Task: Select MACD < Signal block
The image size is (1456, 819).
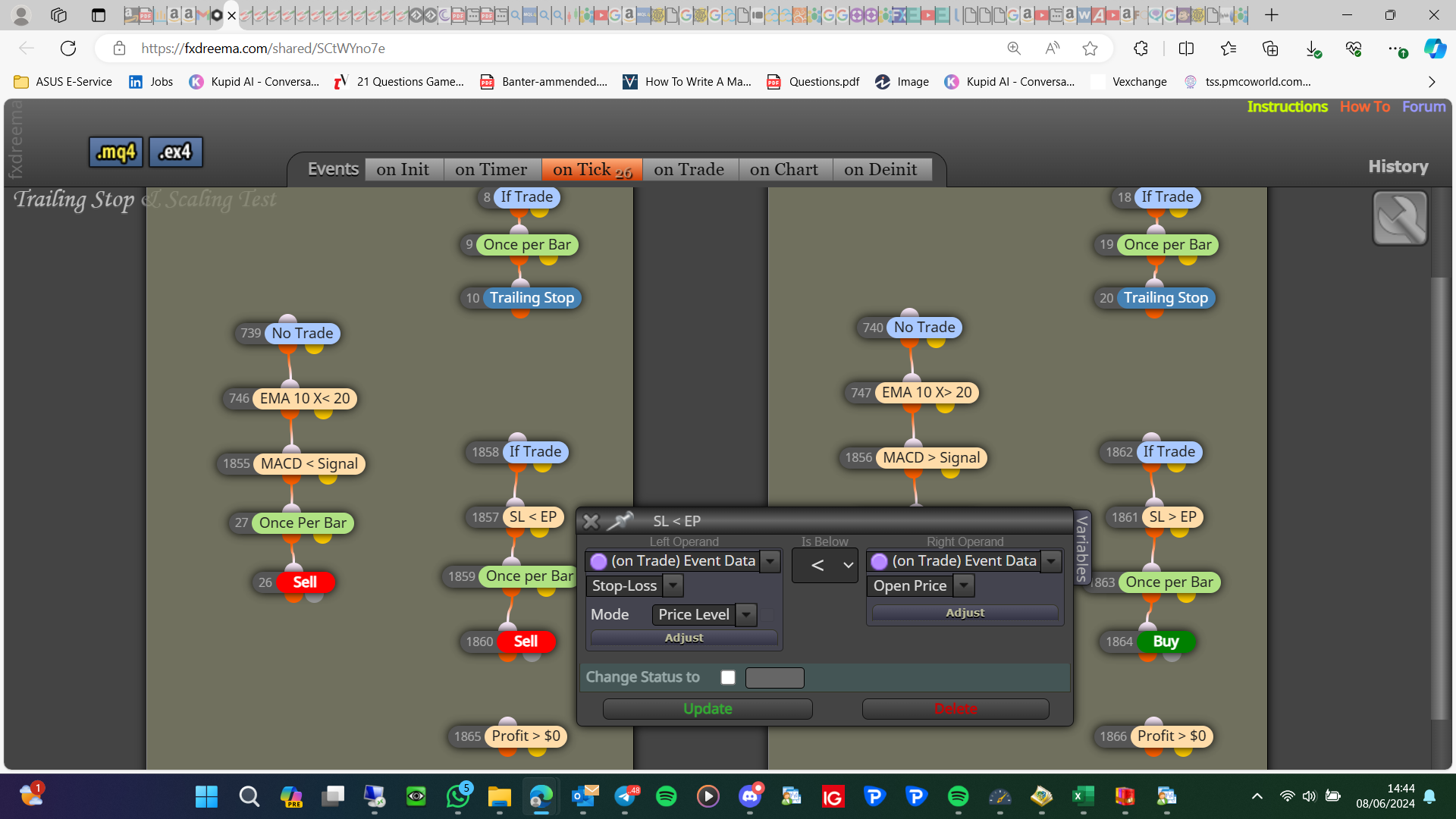Action: pos(309,464)
